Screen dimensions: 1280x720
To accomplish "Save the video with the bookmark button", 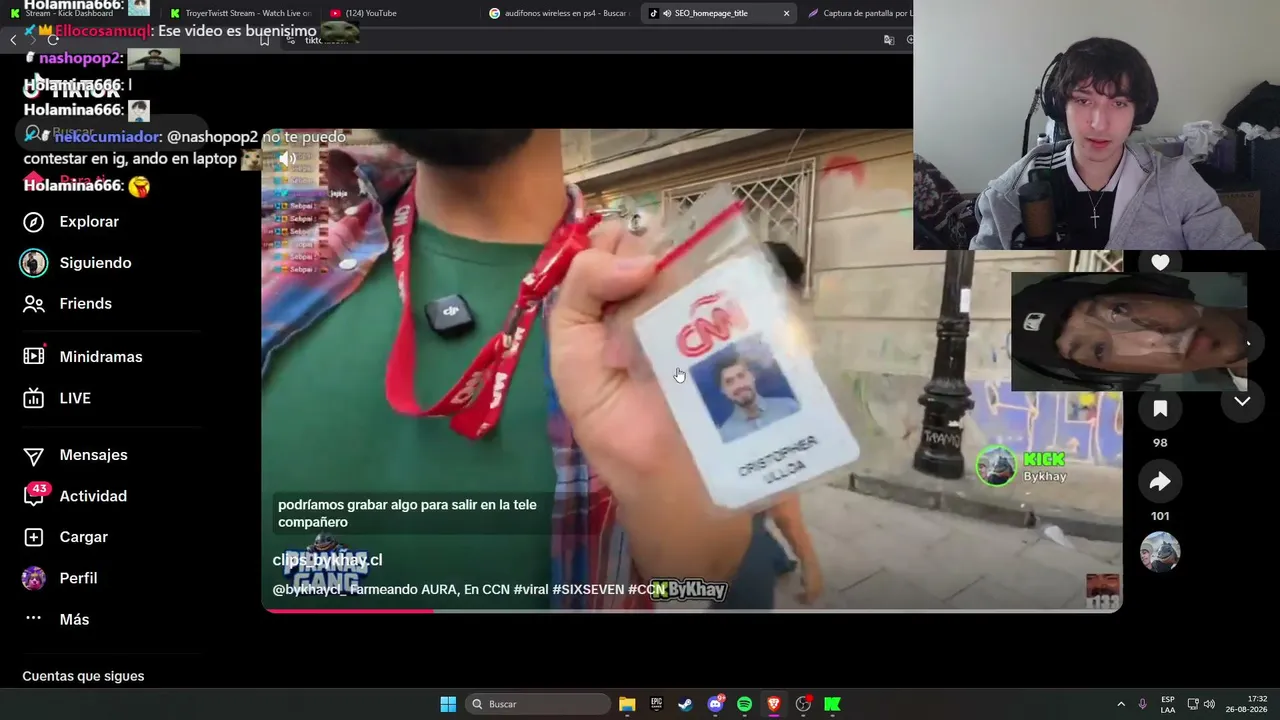I will click(1160, 408).
